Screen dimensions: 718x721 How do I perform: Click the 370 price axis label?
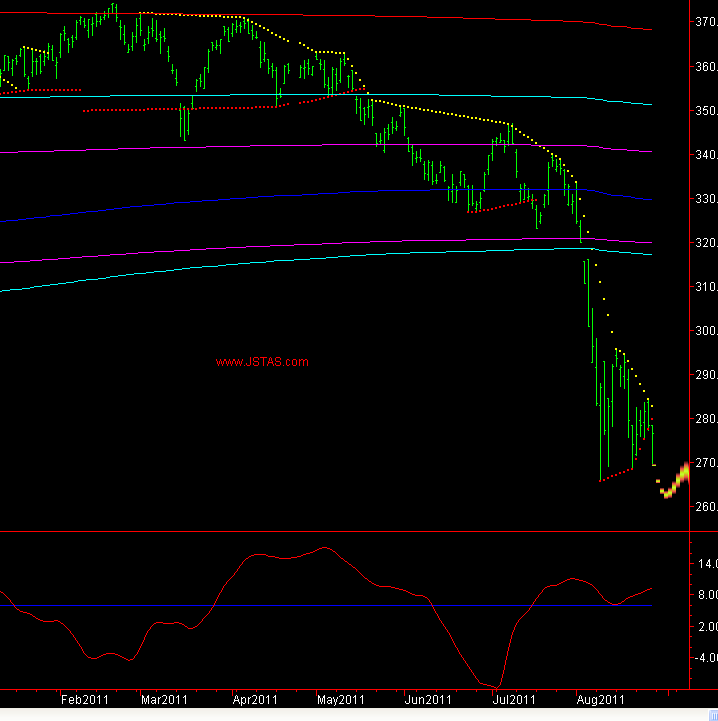(x=705, y=23)
